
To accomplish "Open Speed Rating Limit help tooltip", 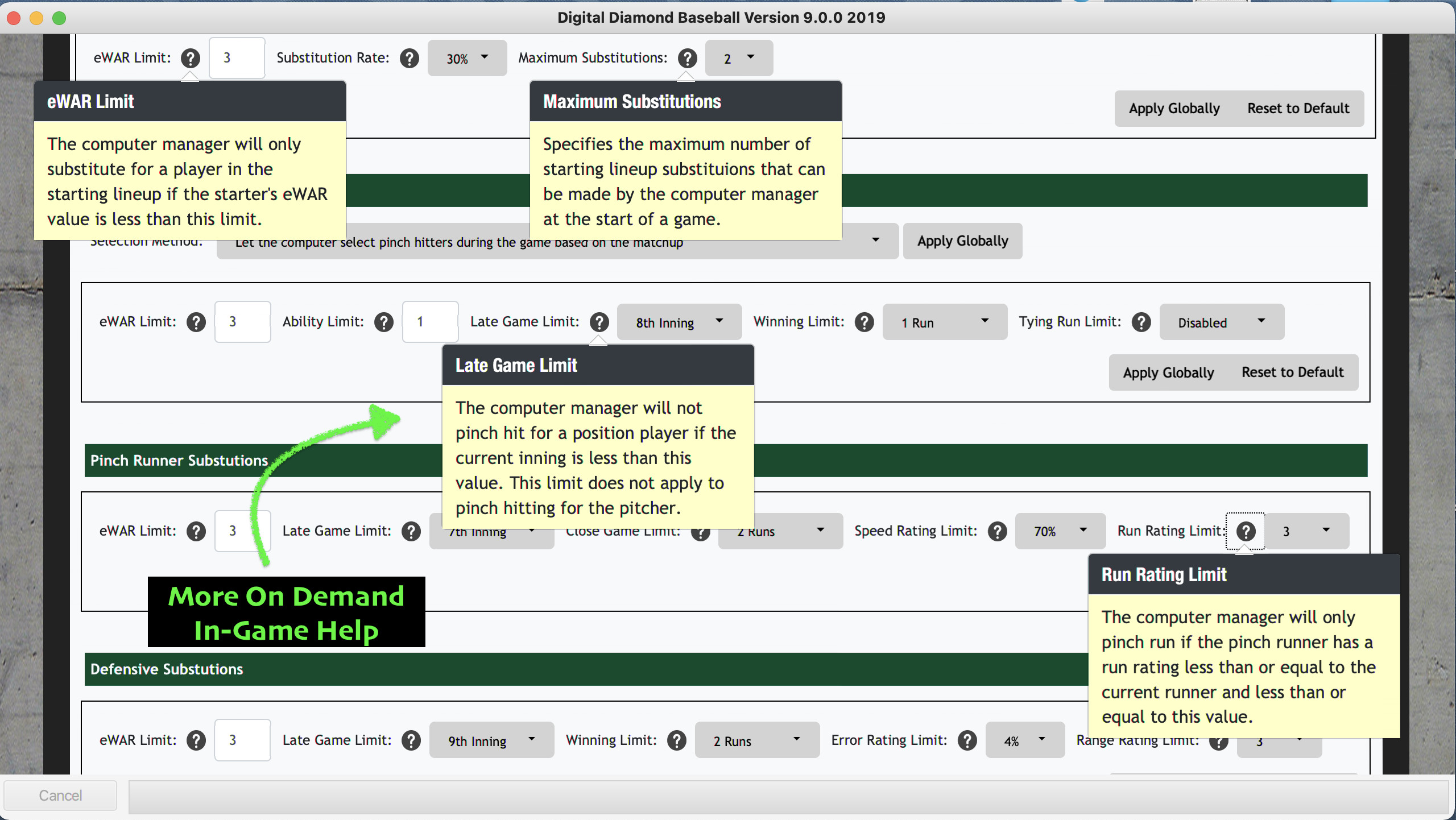I will (997, 531).
